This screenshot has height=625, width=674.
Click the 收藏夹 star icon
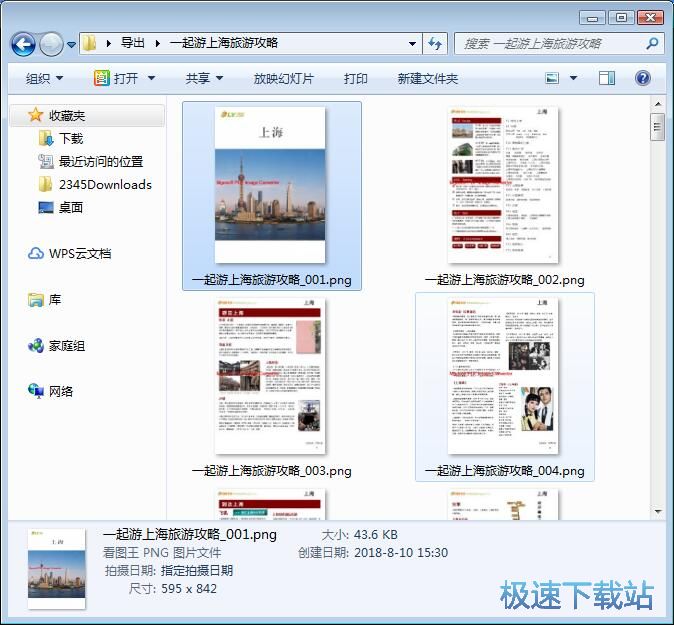35,115
